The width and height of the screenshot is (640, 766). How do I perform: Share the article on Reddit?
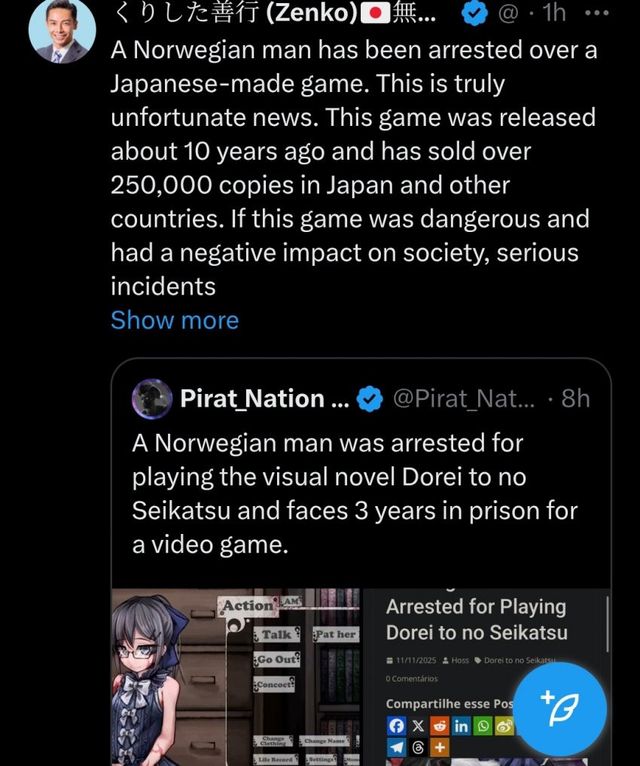point(440,726)
